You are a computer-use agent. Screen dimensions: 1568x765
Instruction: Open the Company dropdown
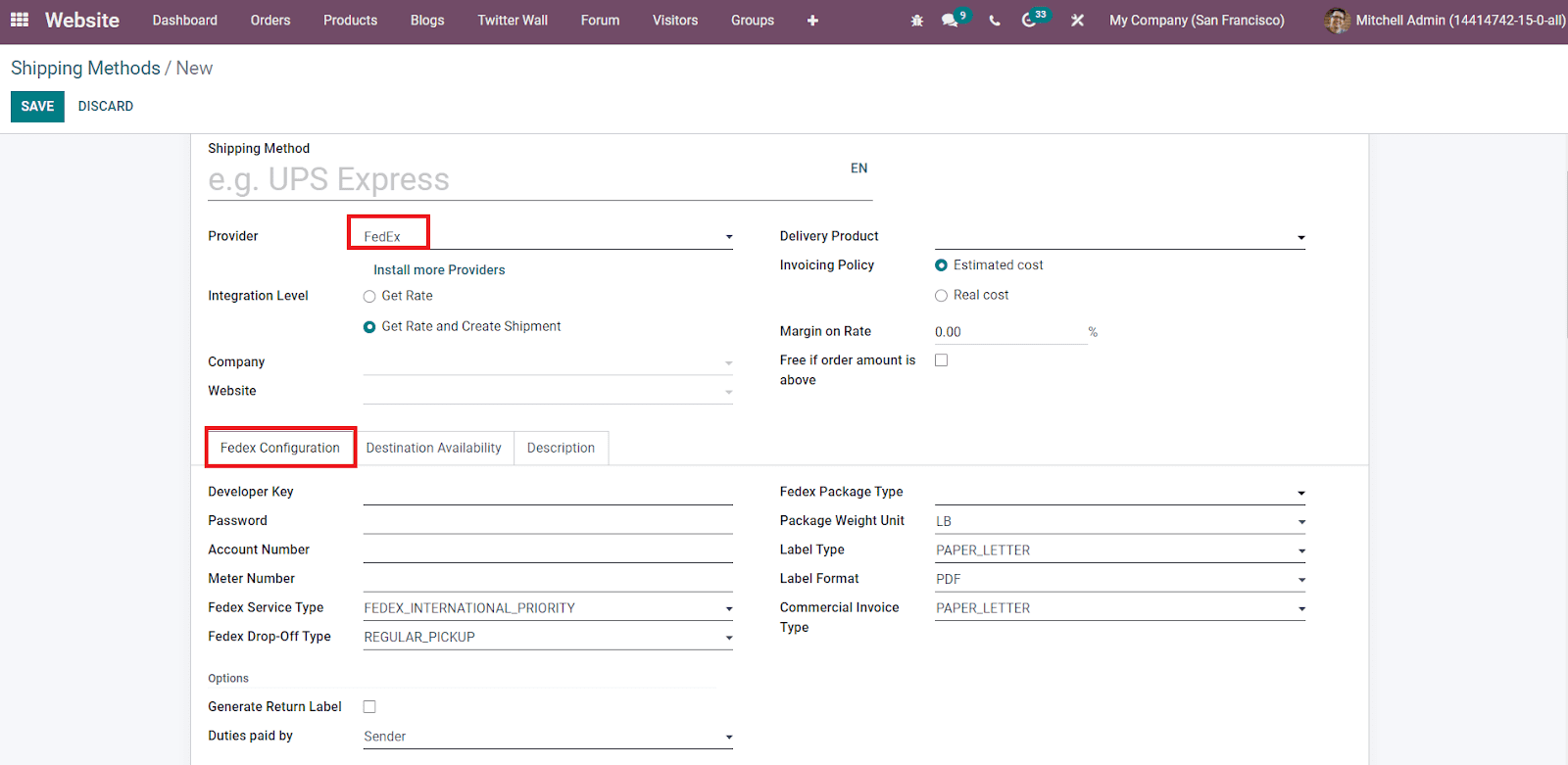548,362
